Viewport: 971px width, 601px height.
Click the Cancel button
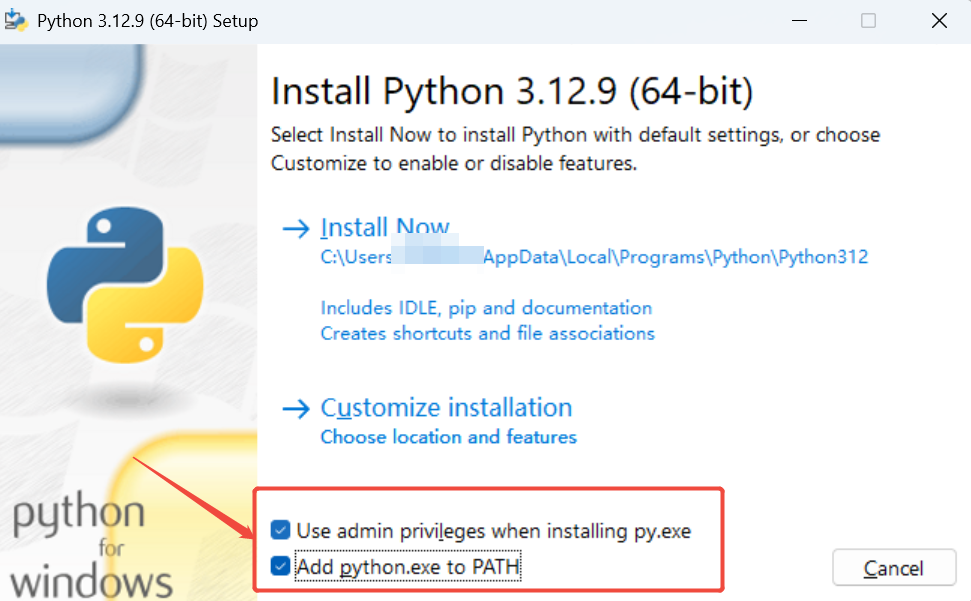coord(894,568)
